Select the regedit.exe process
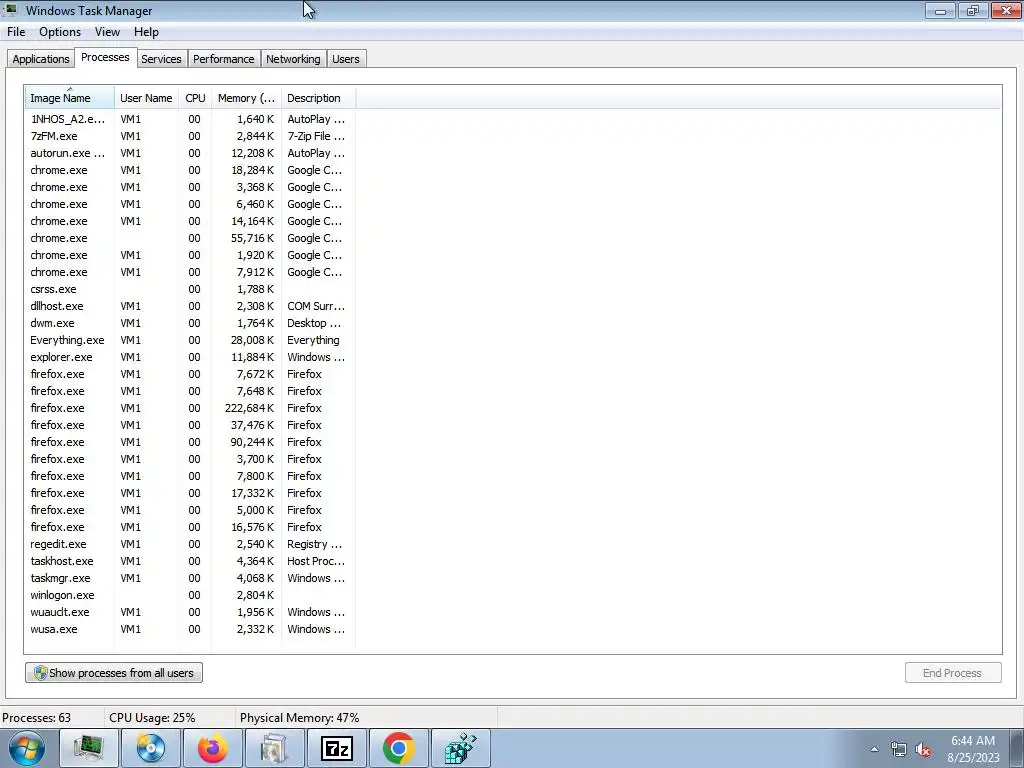This screenshot has height=768, width=1024. 190,543
